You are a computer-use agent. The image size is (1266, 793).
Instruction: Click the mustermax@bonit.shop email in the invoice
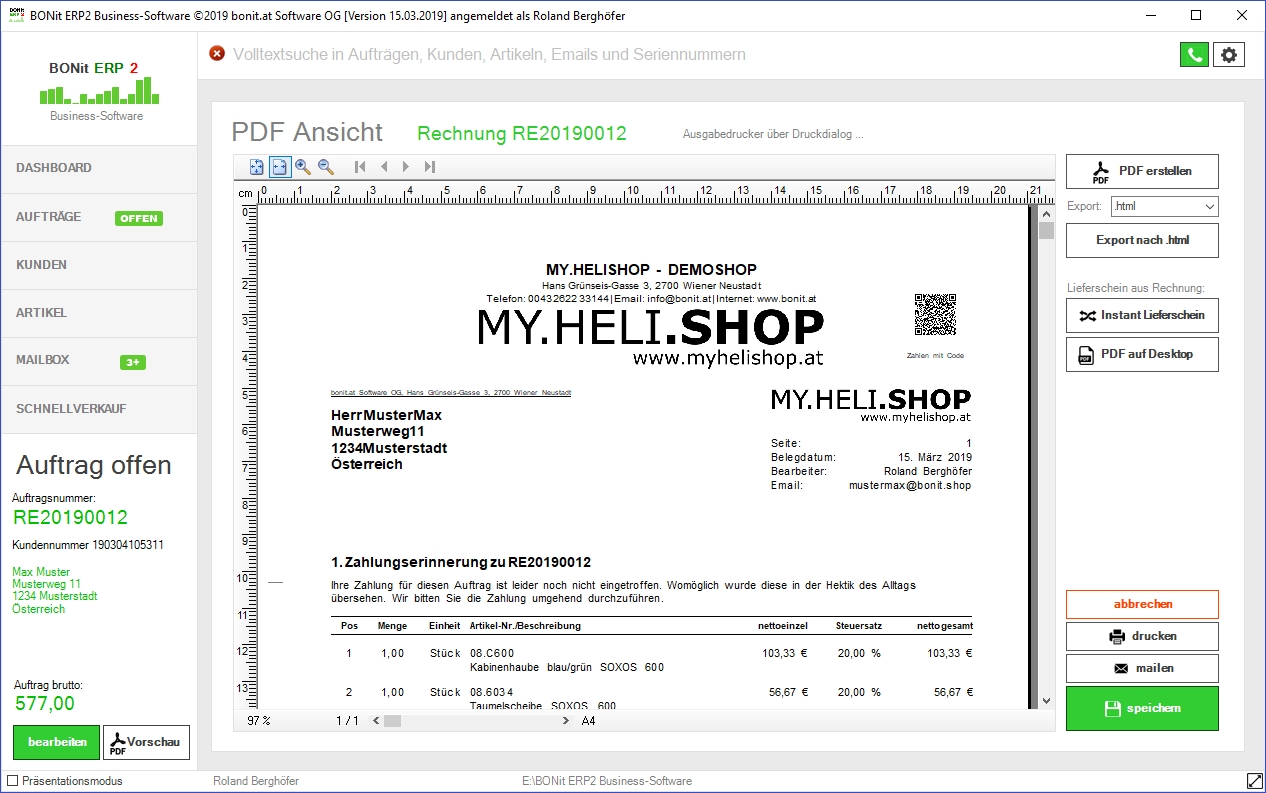pyautogui.click(x=910, y=485)
